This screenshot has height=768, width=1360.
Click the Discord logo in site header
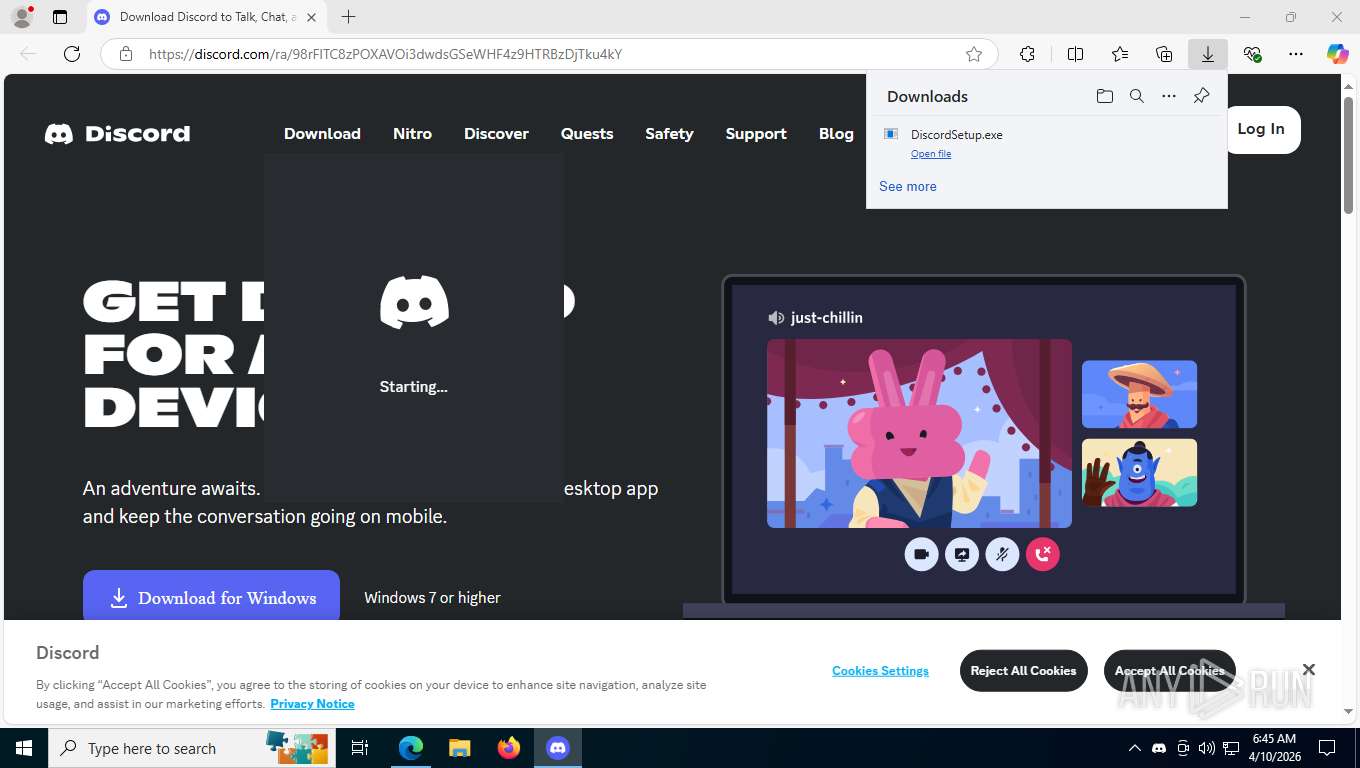click(x=117, y=133)
